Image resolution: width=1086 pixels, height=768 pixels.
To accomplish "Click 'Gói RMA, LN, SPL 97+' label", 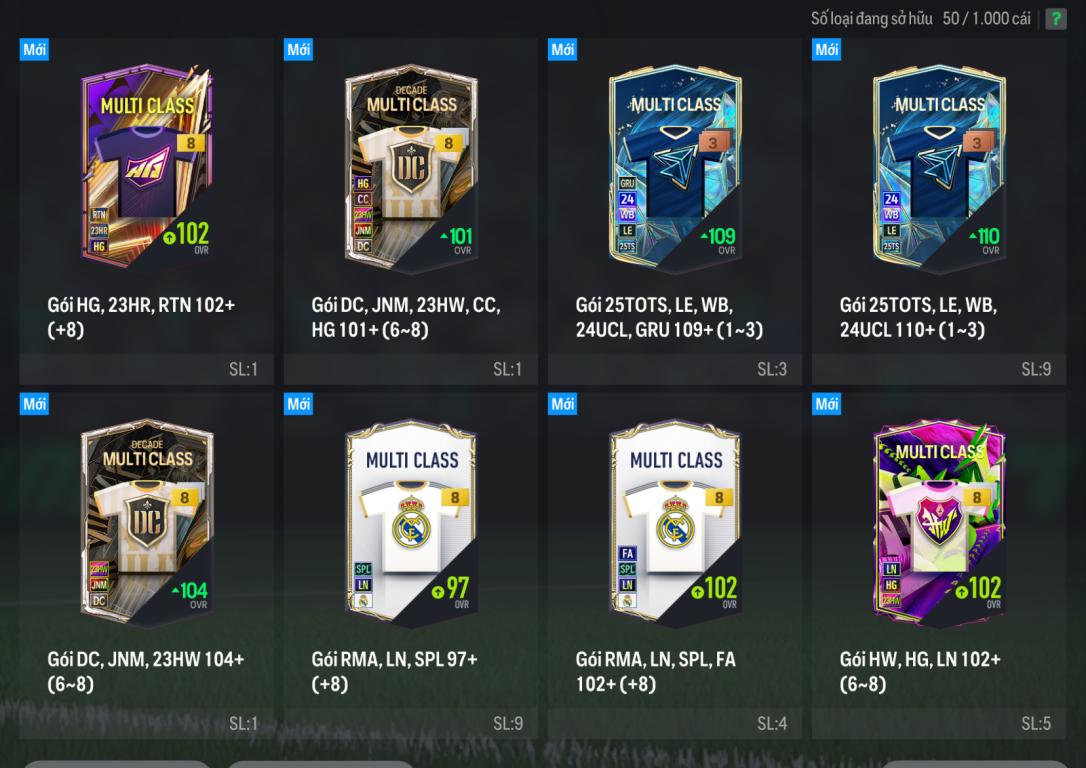I will tap(394, 671).
